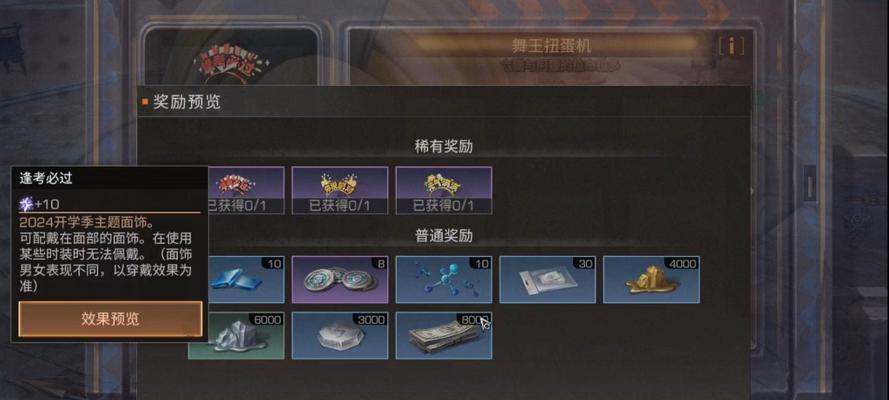This screenshot has height=400, width=889.
Task: Click the 舞王扭蛋机 title banner
Action: [551, 46]
